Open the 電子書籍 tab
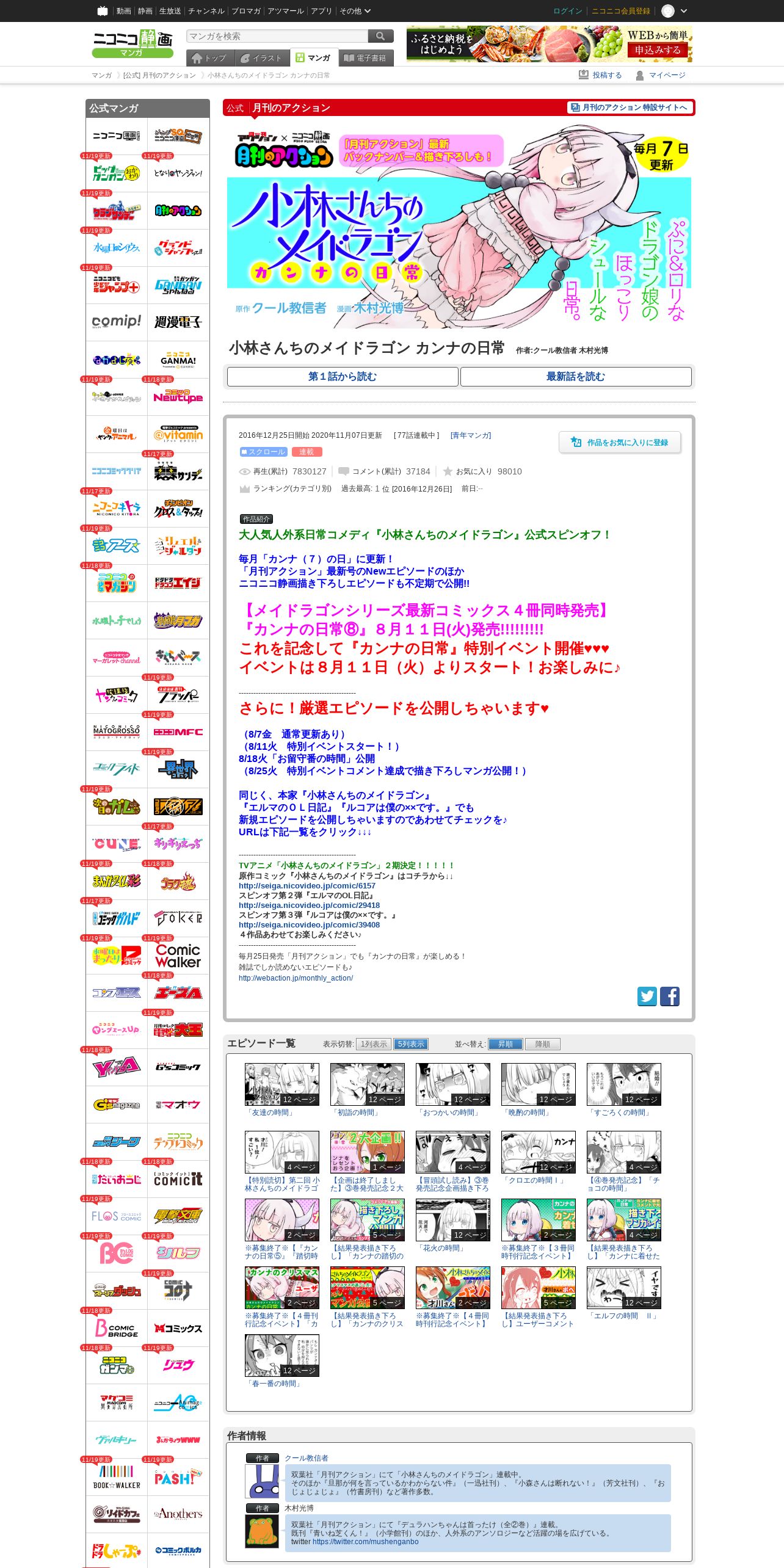 [366, 58]
